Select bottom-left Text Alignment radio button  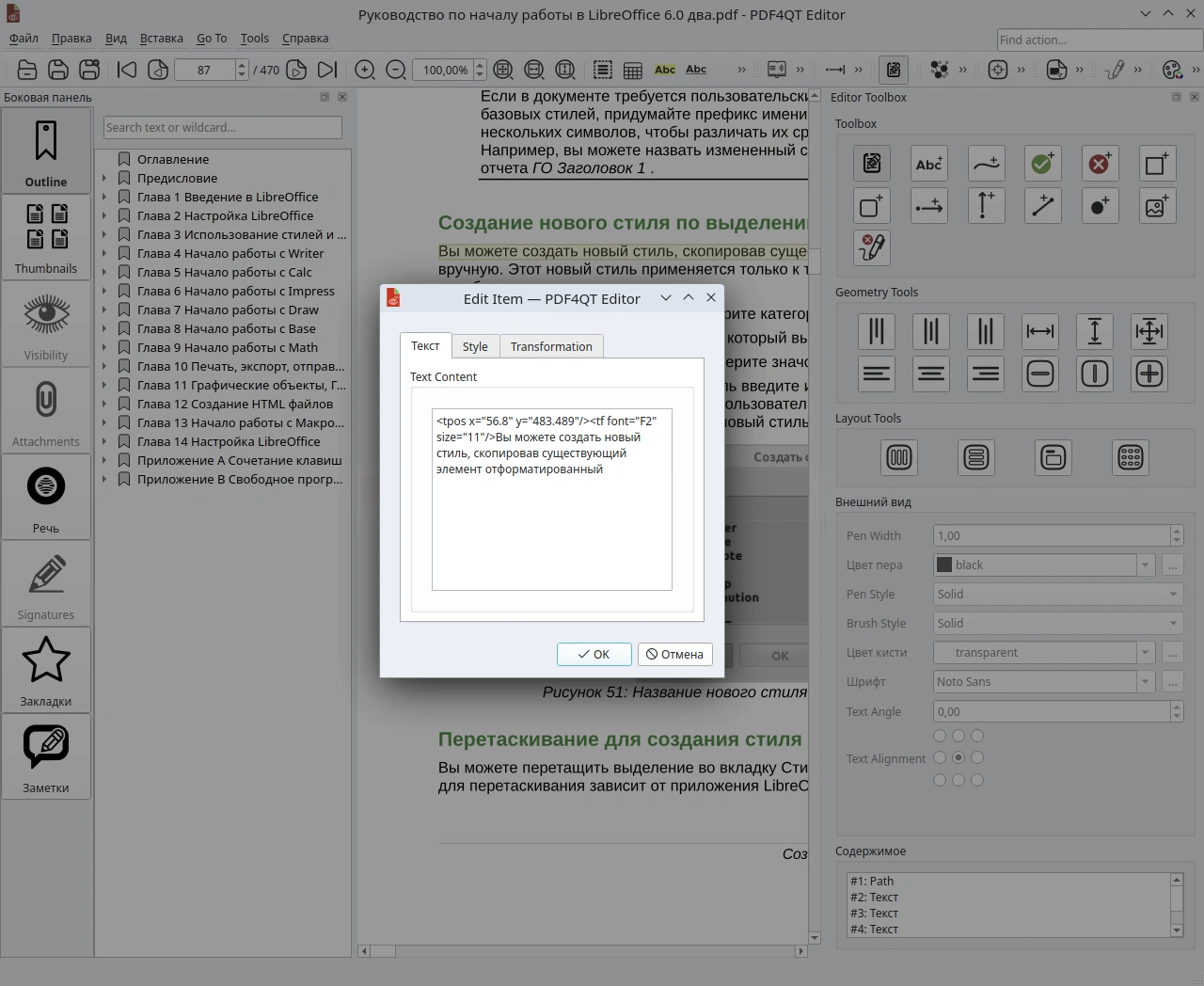[x=940, y=780]
